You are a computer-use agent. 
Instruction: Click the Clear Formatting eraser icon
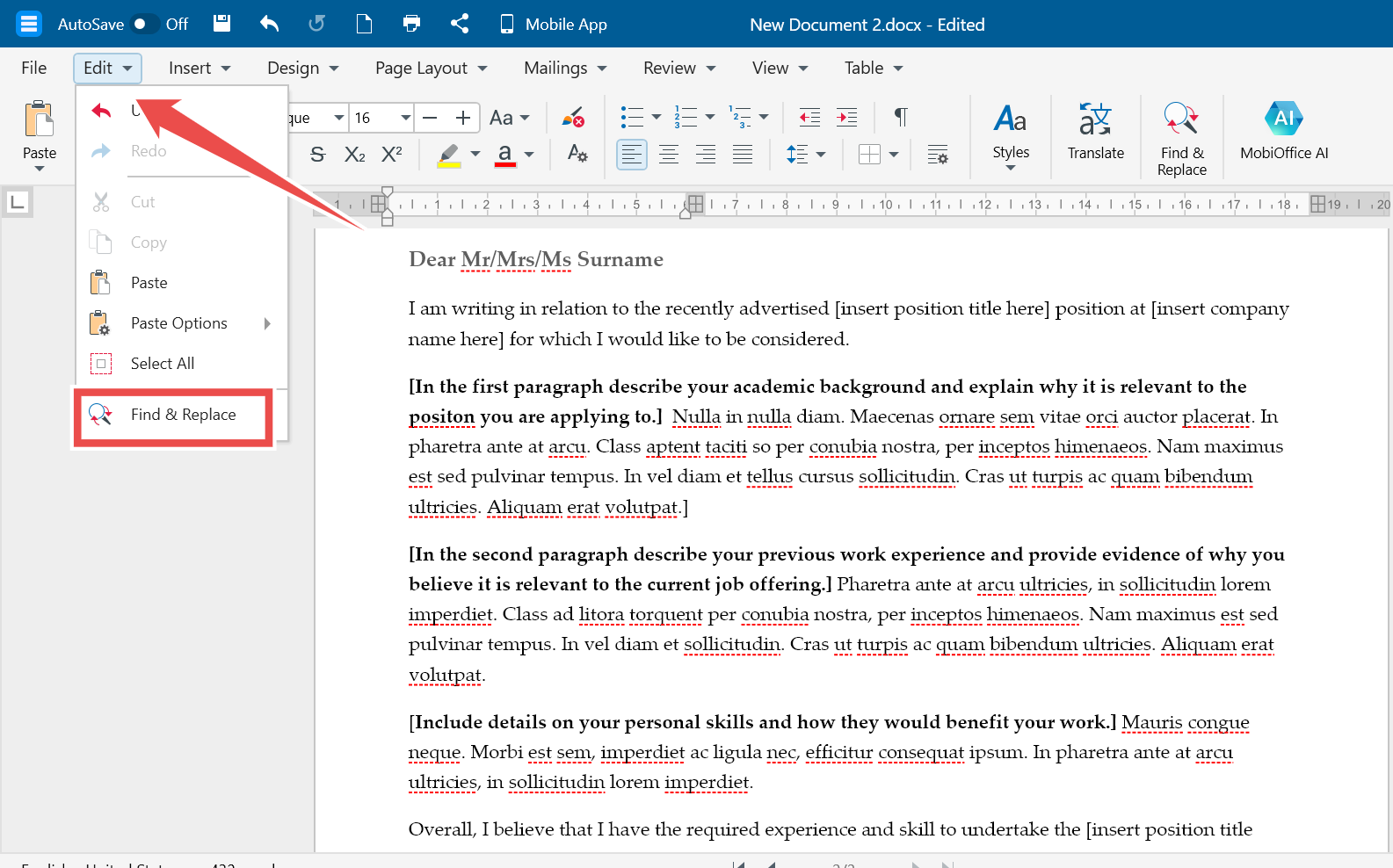tap(574, 118)
